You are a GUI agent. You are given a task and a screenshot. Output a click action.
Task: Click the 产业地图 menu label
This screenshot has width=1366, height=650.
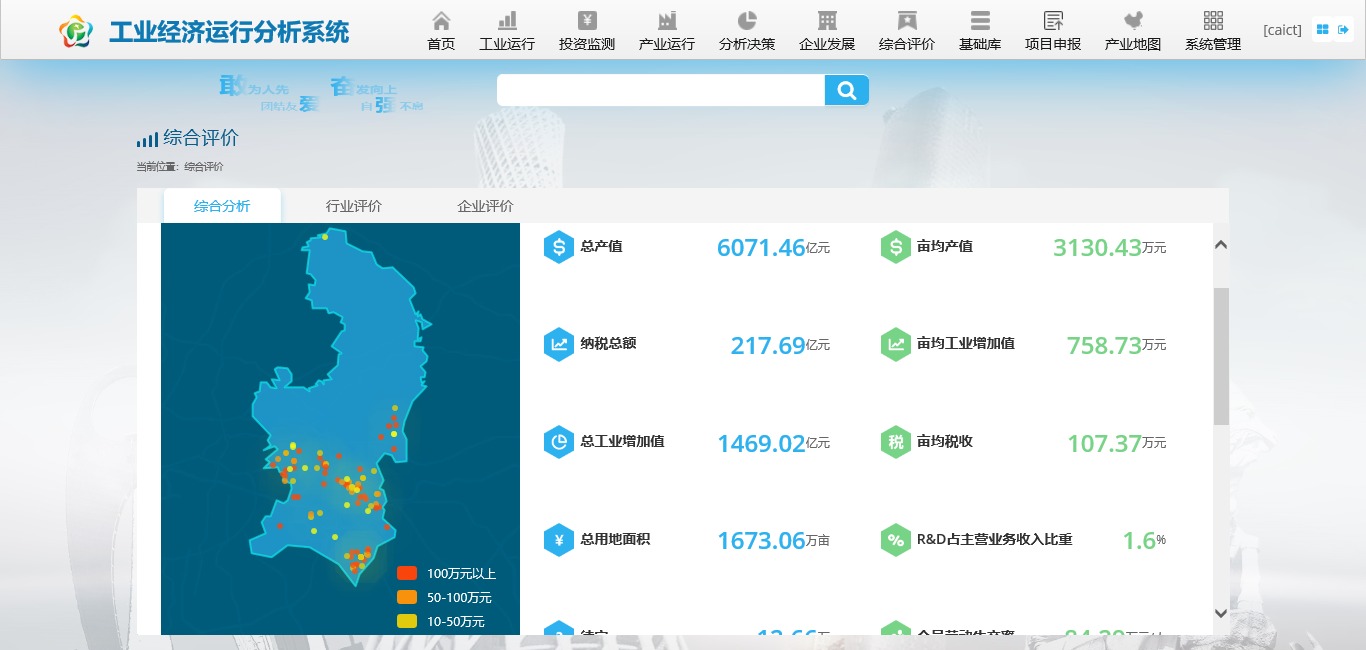1133,44
